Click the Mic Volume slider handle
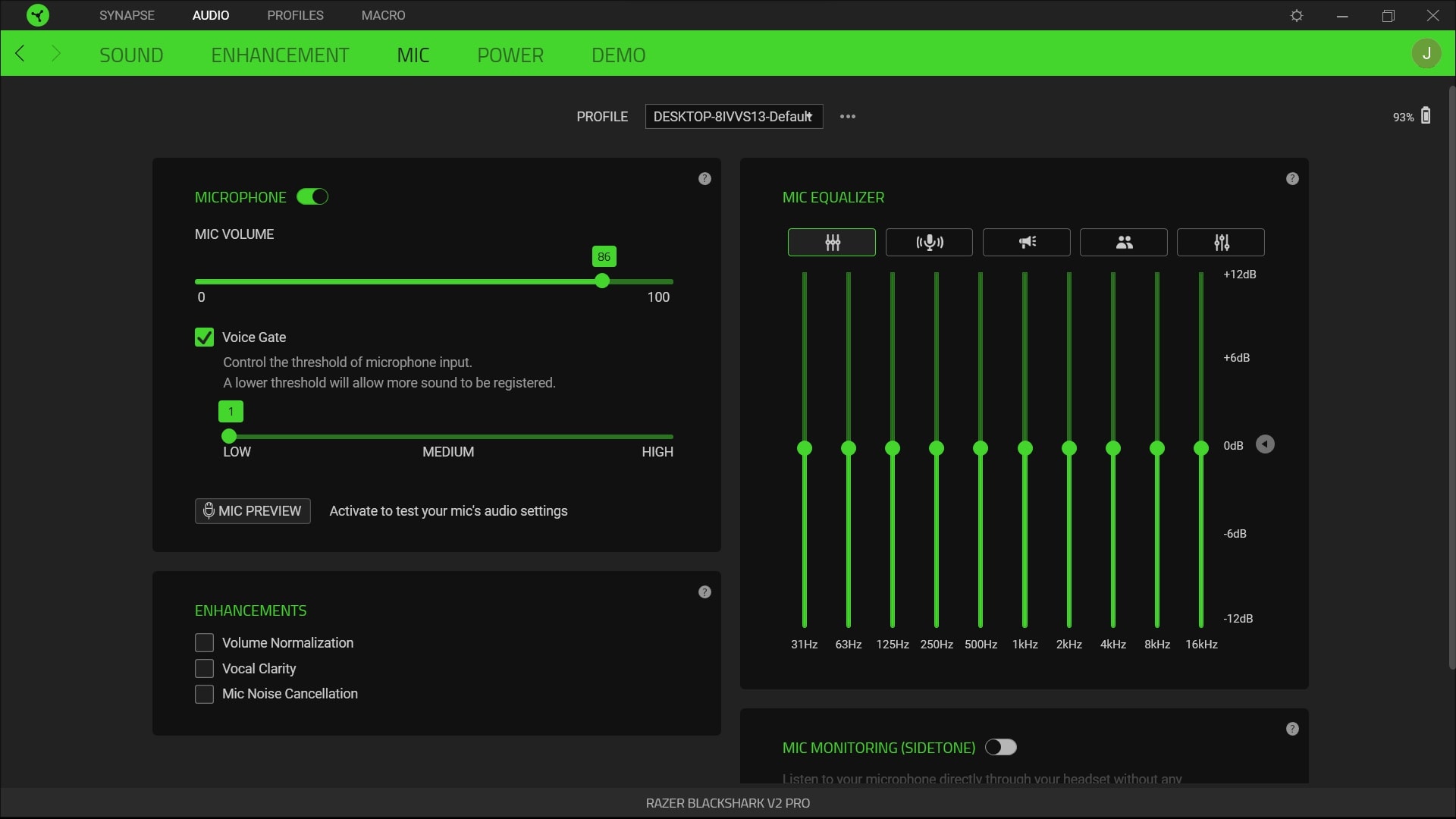Viewport: 1456px width, 819px height. click(602, 281)
